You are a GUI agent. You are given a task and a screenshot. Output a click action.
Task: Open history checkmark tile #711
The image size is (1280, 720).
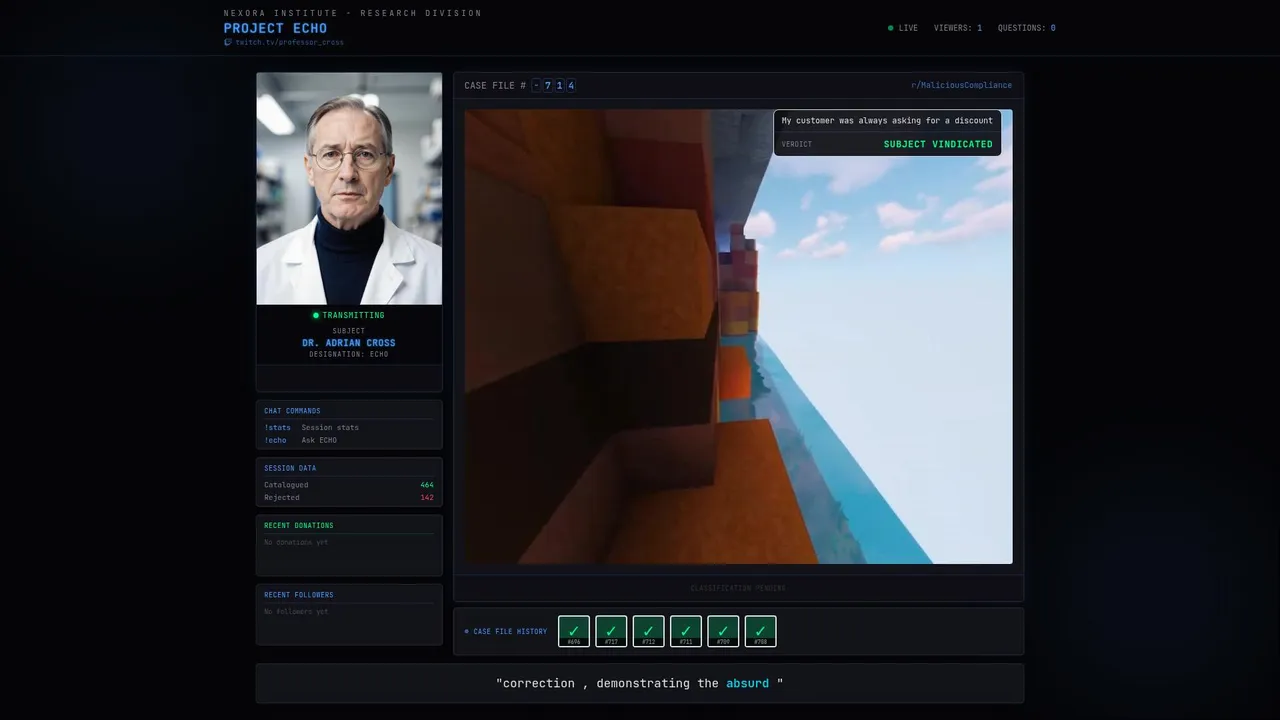tap(686, 631)
